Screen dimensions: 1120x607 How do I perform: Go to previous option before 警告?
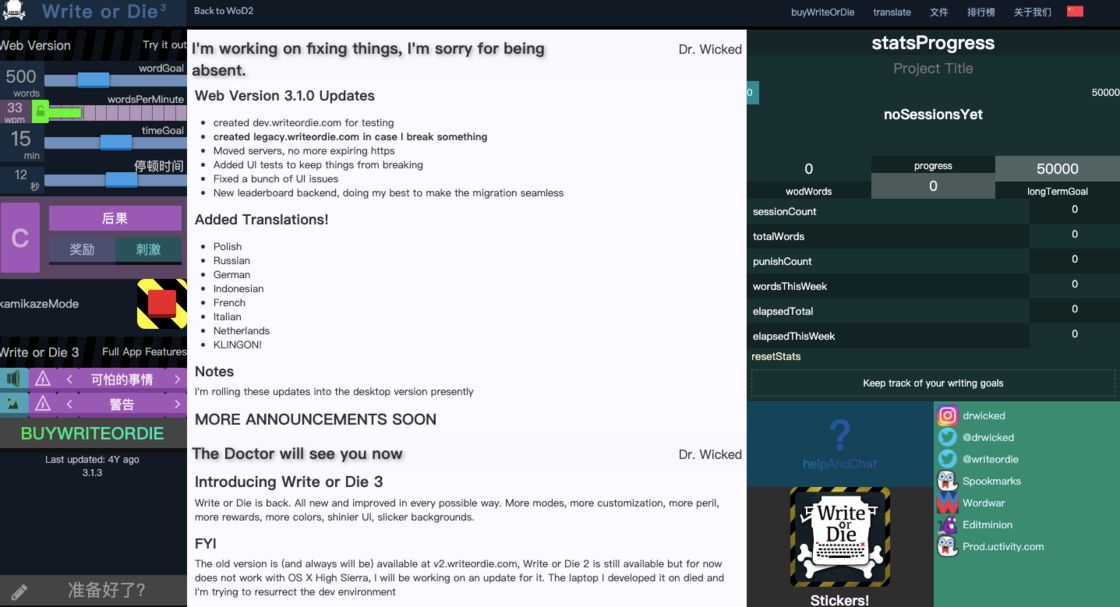pyautogui.click(x=69, y=404)
